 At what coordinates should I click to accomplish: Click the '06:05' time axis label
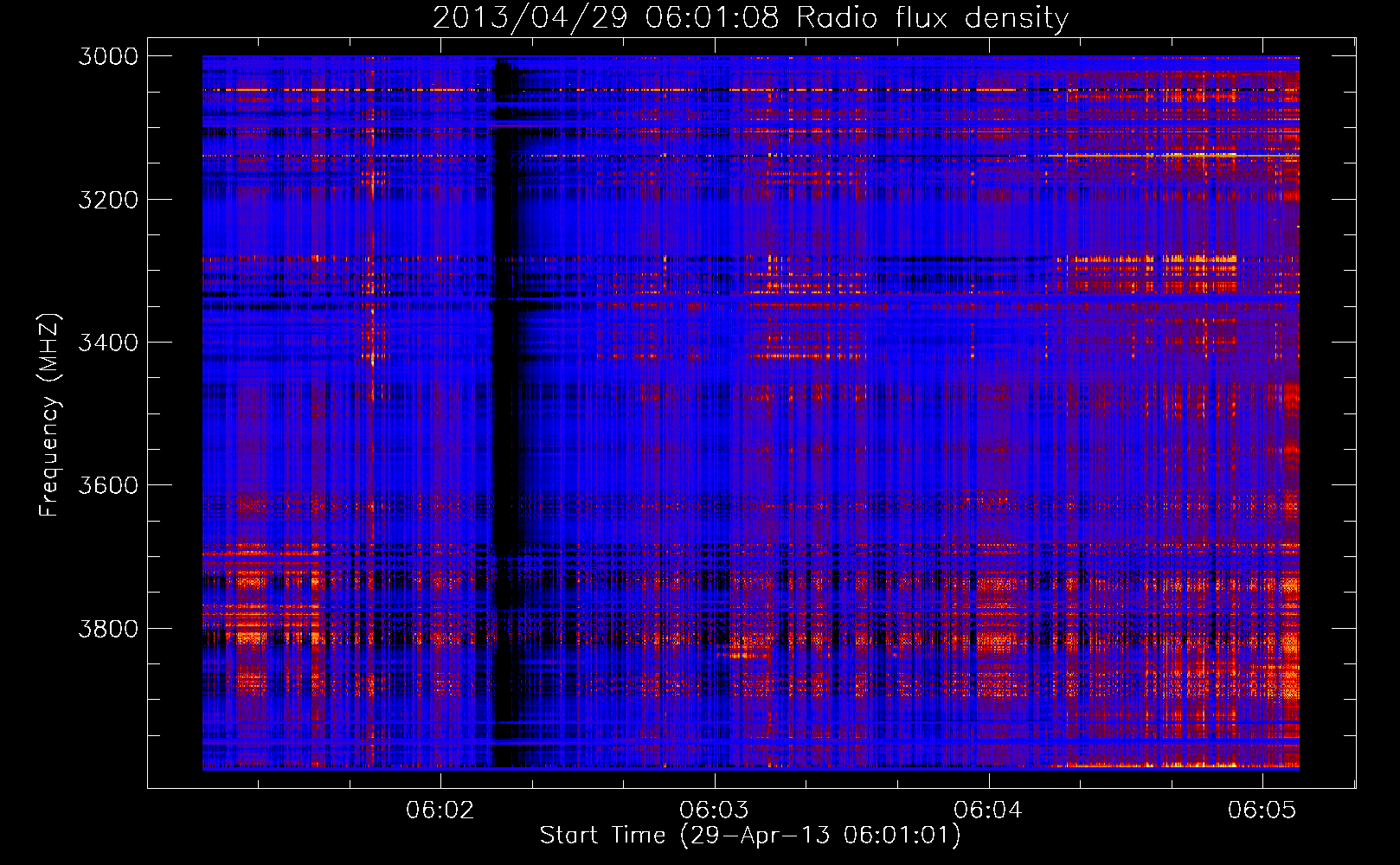(1262, 810)
